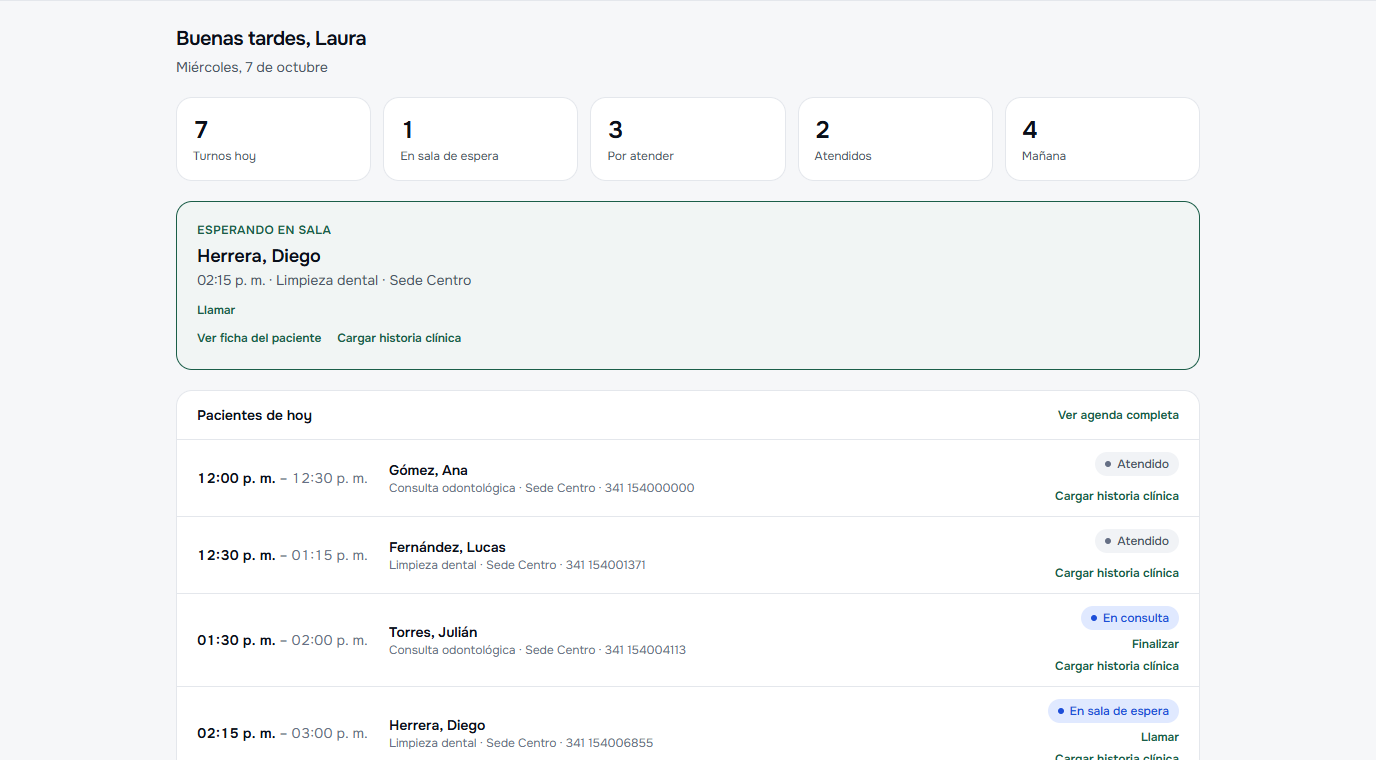Click the Atendido badge for Gómez, Ana
The image size is (1376, 760).
point(1137,464)
